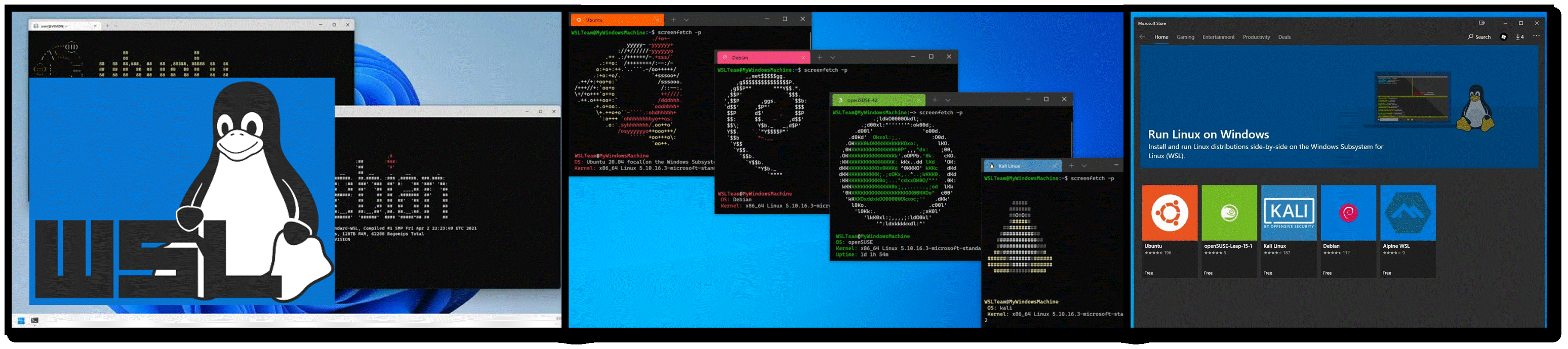Open profile dropdown in Debian terminal window
This screenshot has height=349, width=1568.
click(x=833, y=58)
